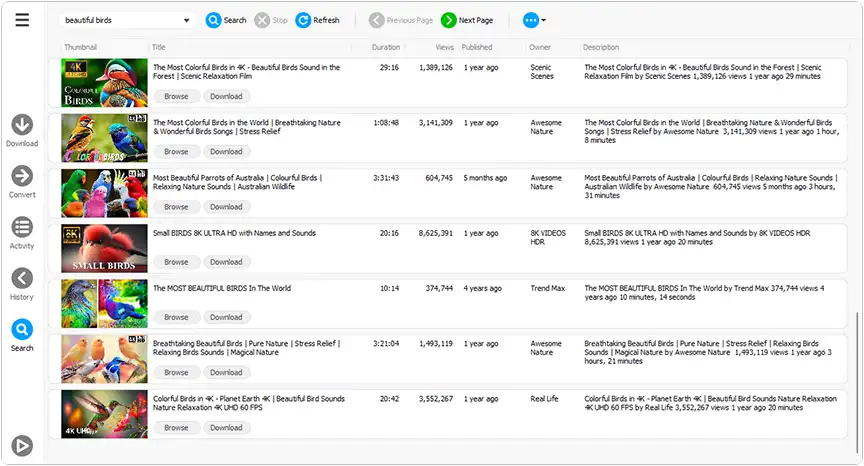Click the Refresh toolbar button
This screenshot has width=864, height=466.
[x=317, y=20]
